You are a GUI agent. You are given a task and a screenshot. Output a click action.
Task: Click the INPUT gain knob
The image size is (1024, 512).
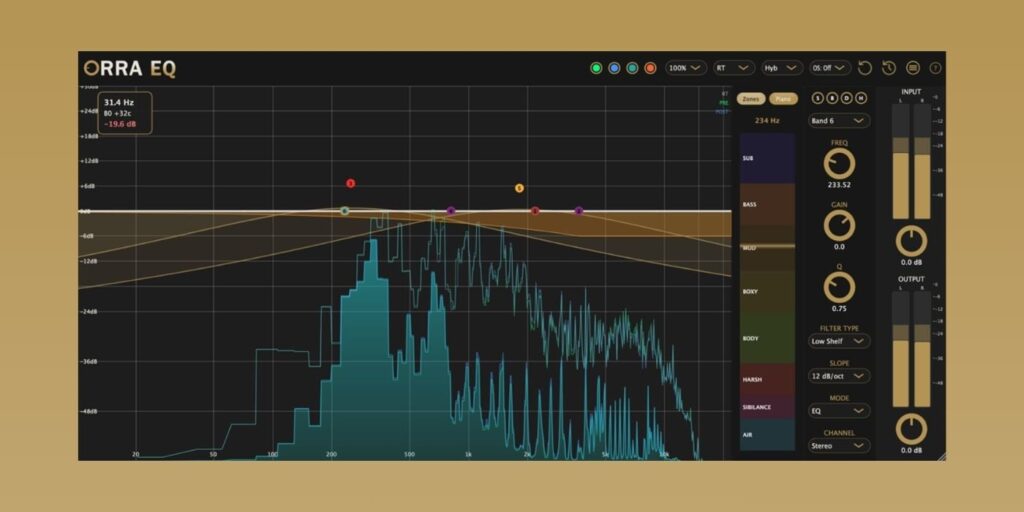click(911, 241)
